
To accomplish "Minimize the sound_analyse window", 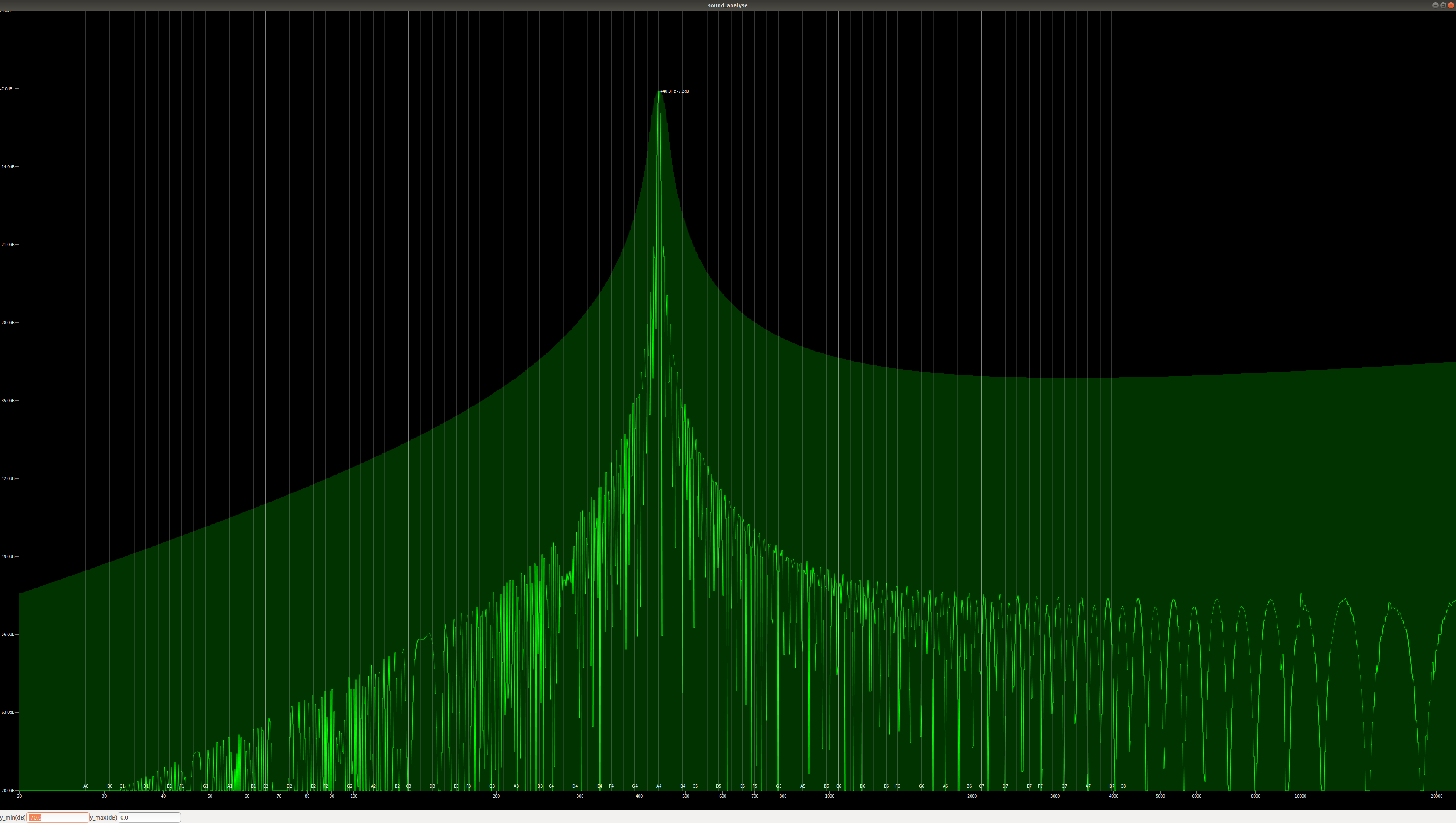I will [1435, 5].
